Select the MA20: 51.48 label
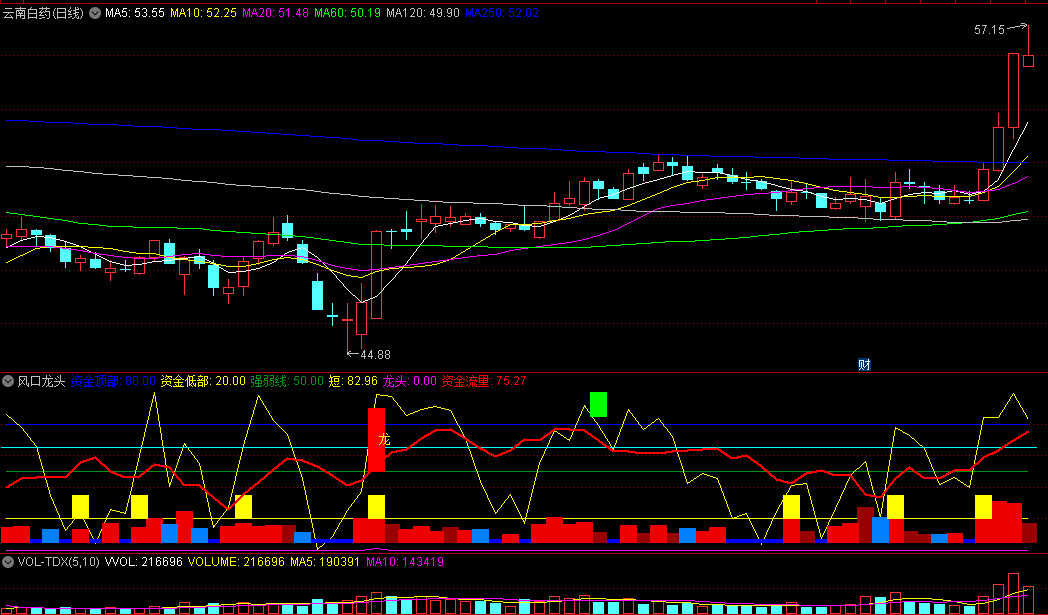This screenshot has height=615, width=1048. point(275,13)
